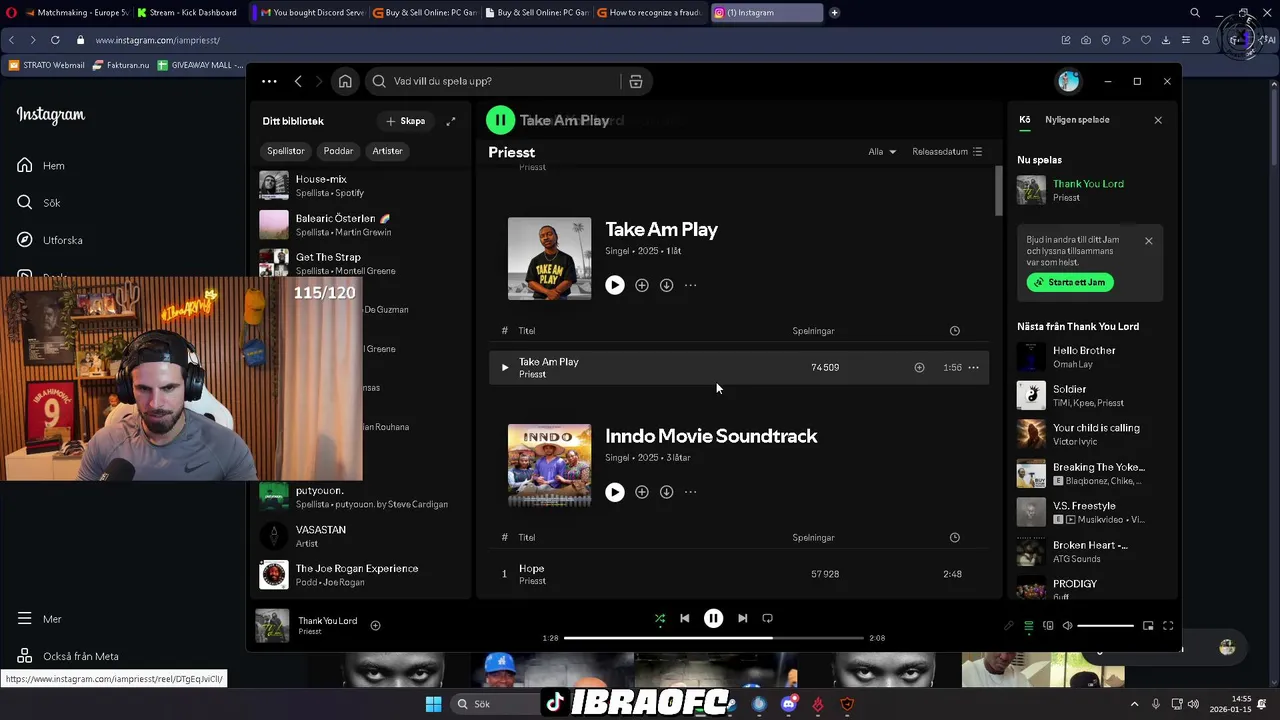Open the VASASTAN artist entry
The height and width of the screenshot is (720, 1280).
click(x=362, y=536)
